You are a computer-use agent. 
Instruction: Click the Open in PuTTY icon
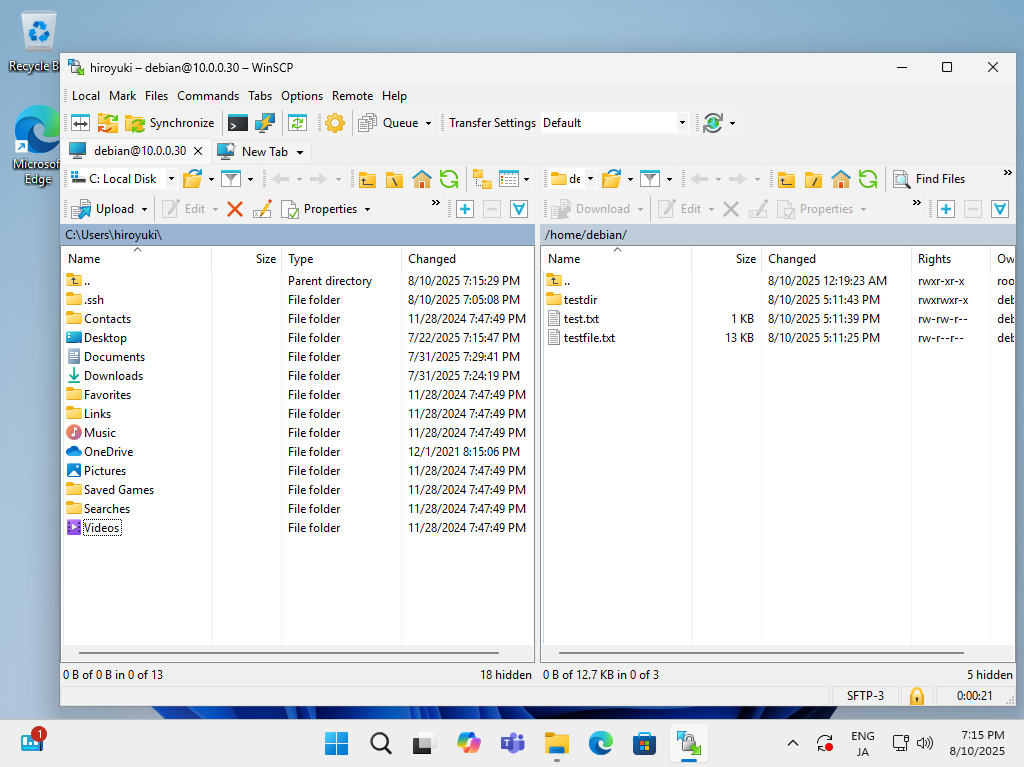click(x=264, y=123)
